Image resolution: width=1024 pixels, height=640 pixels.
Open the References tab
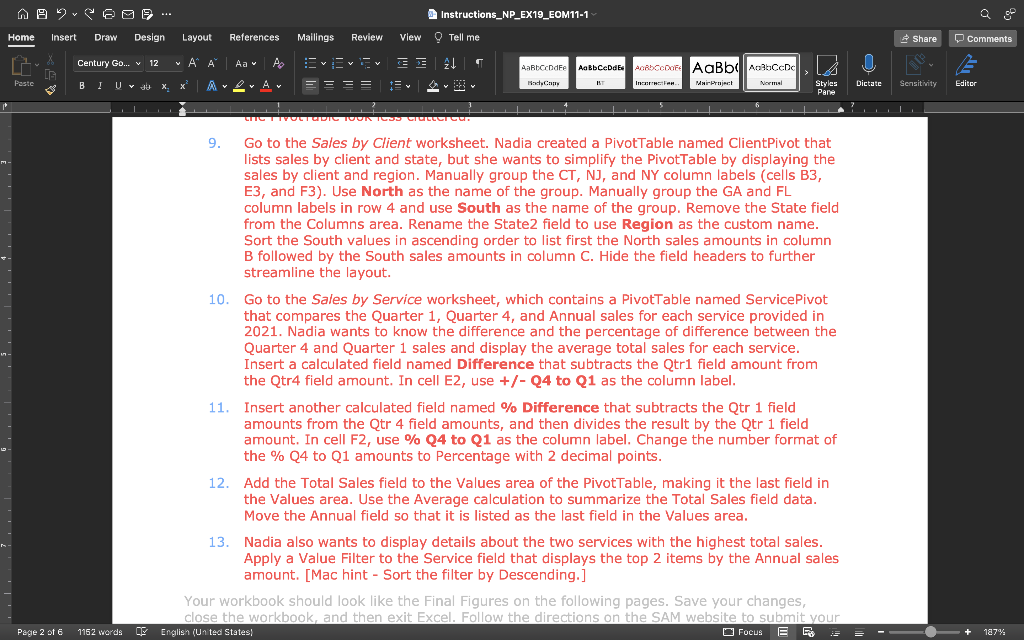point(254,37)
